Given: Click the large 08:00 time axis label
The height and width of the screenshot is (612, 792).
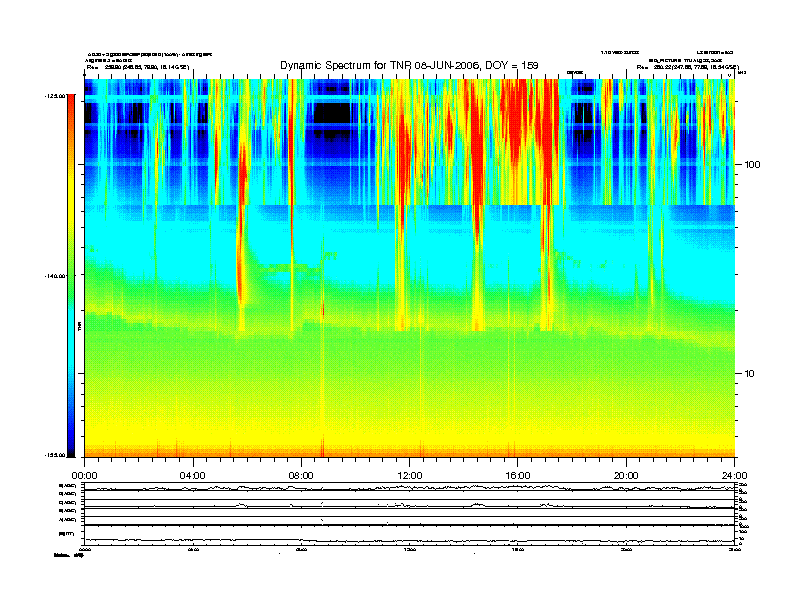Looking at the screenshot, I should point(301,475).
